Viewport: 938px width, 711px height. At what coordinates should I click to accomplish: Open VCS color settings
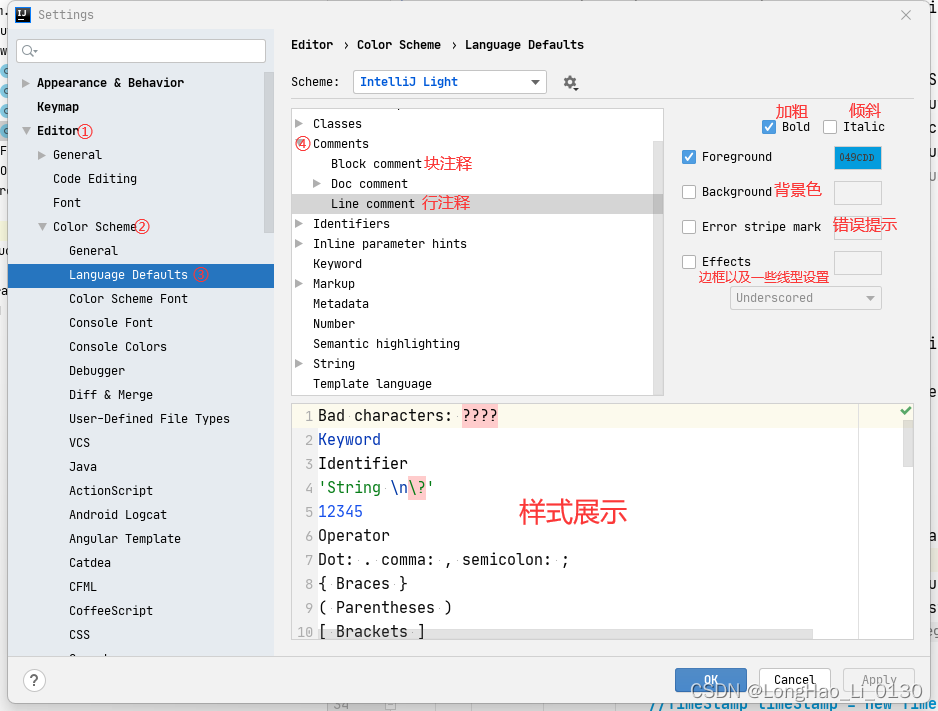79,443
